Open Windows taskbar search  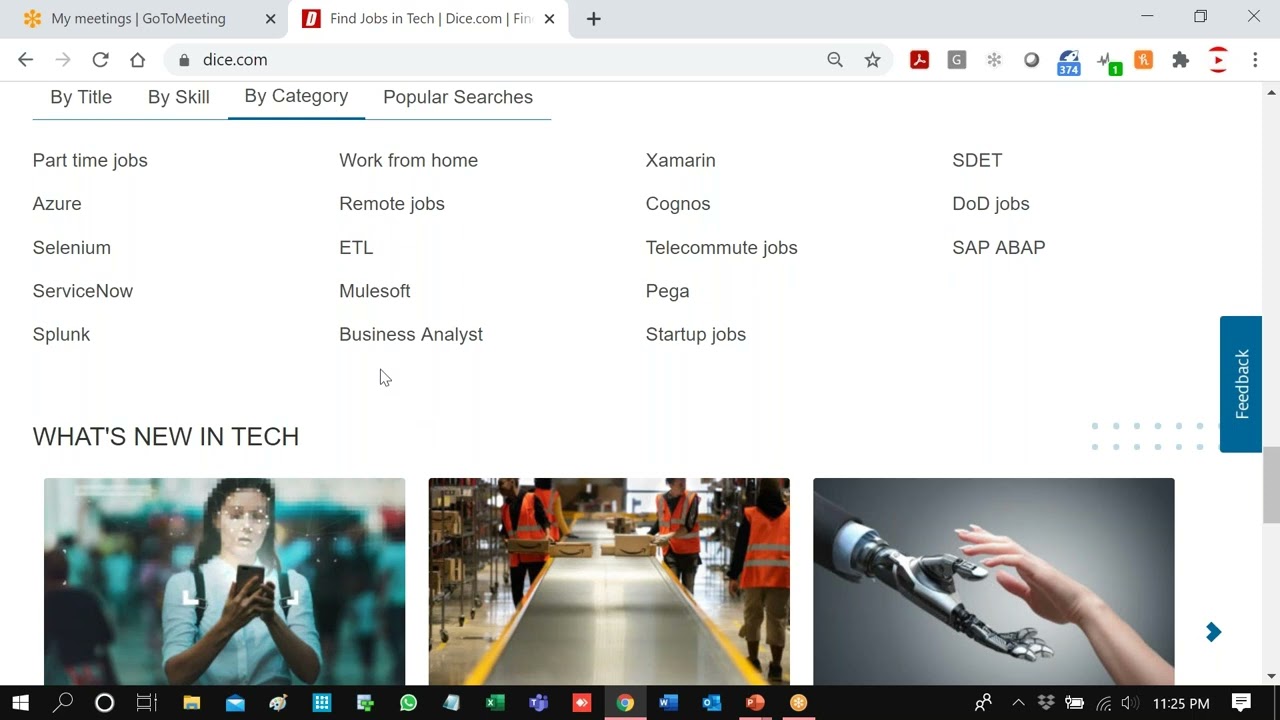tap(62, 703)
